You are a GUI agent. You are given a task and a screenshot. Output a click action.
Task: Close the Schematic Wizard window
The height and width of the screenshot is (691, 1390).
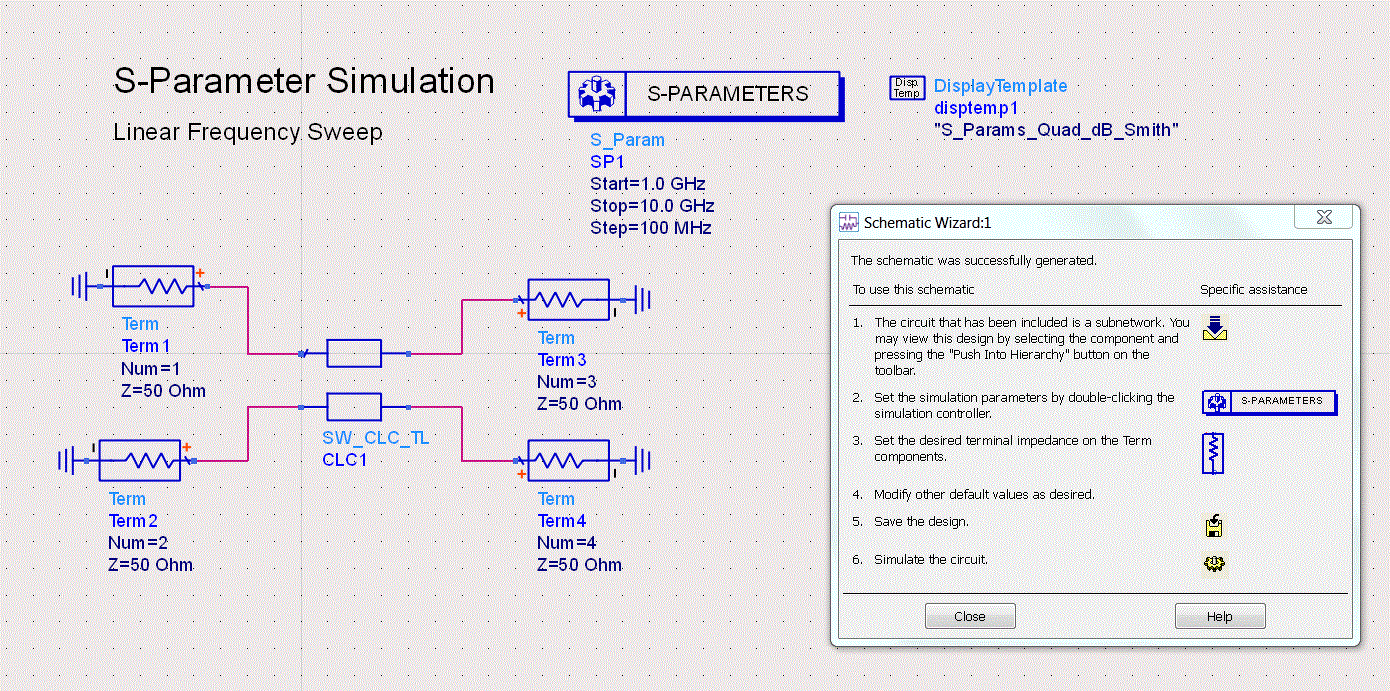click(1324, 217)
